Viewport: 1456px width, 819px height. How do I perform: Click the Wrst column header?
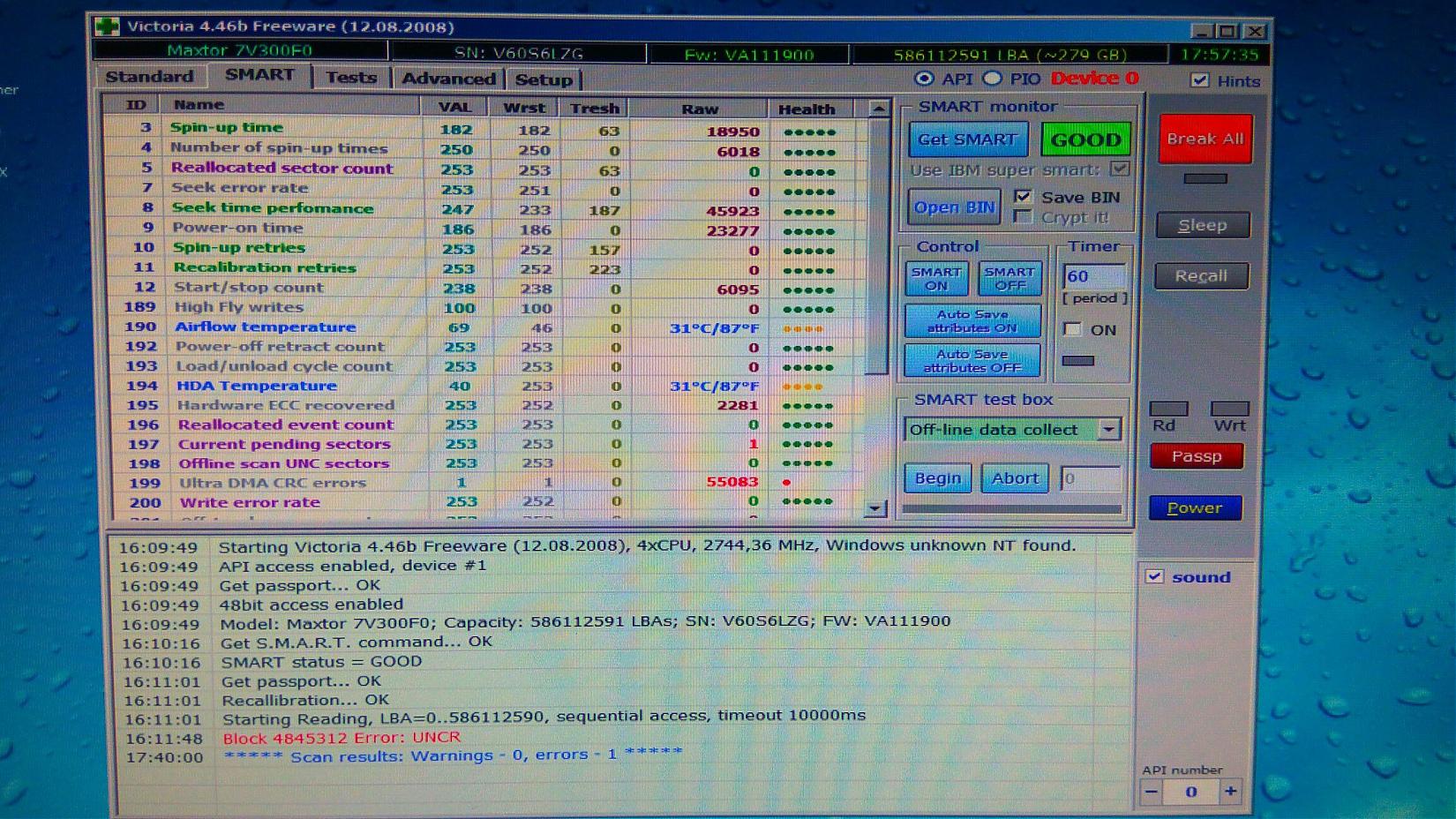tap(524, 108)
